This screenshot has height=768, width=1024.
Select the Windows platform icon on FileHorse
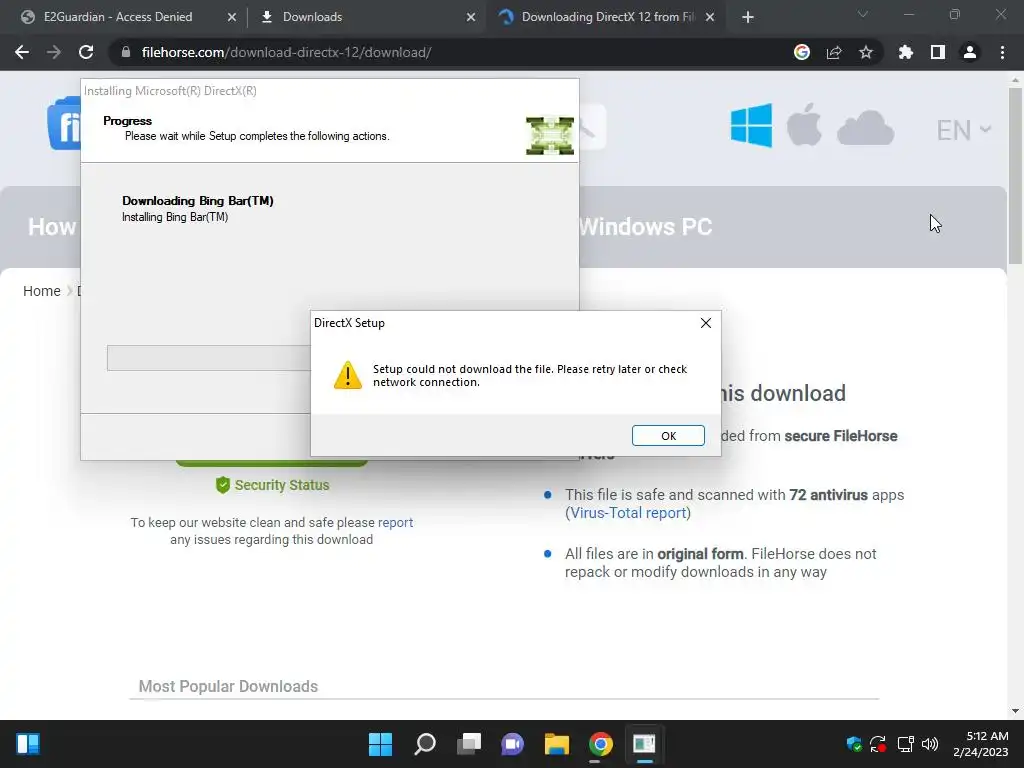point(751,125)
